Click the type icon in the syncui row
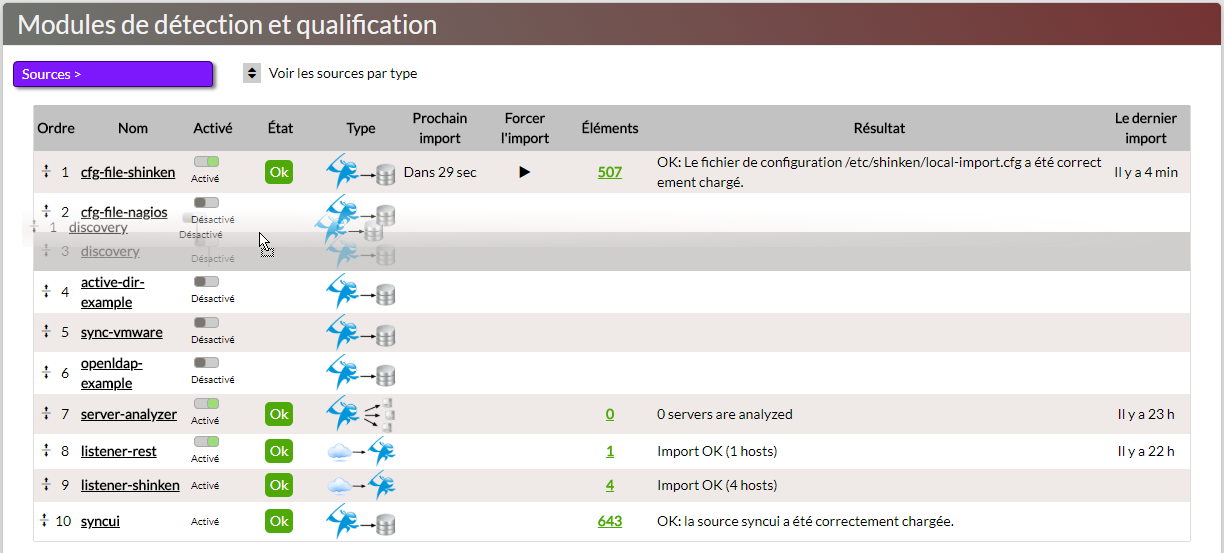 tap(360, 521)
